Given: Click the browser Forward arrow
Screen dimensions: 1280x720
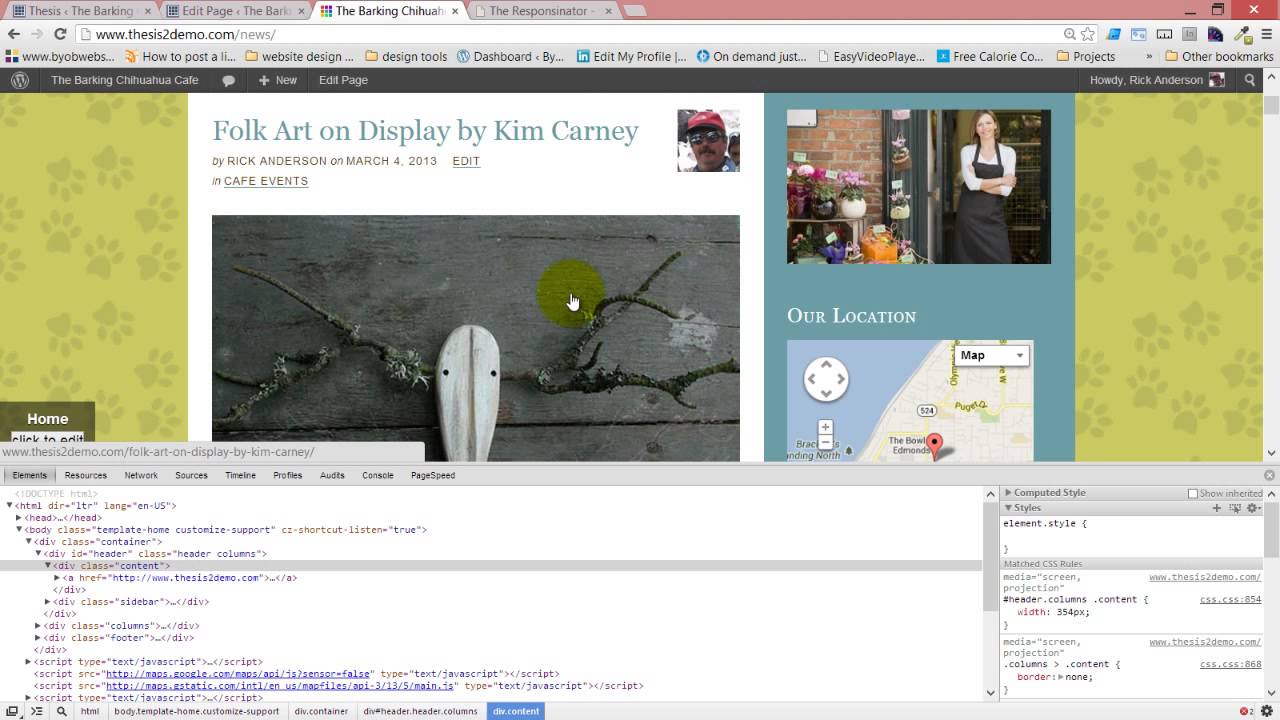Looking at the screenshot, I should coord(38,34).
